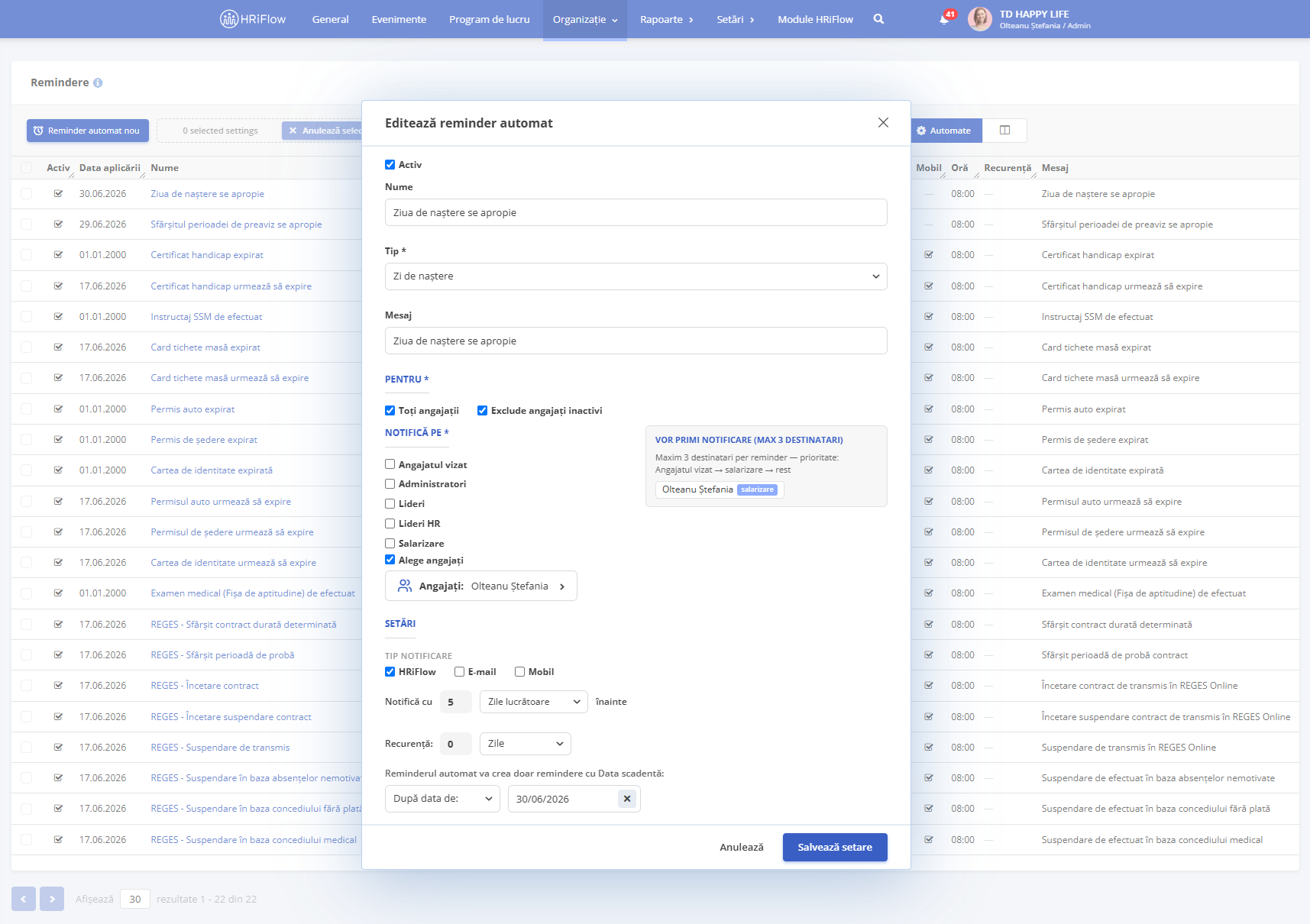This screenshot has width=1310, height=924.
Task: Click the Anulează button in dialog
Action: (x=742, y=847)
